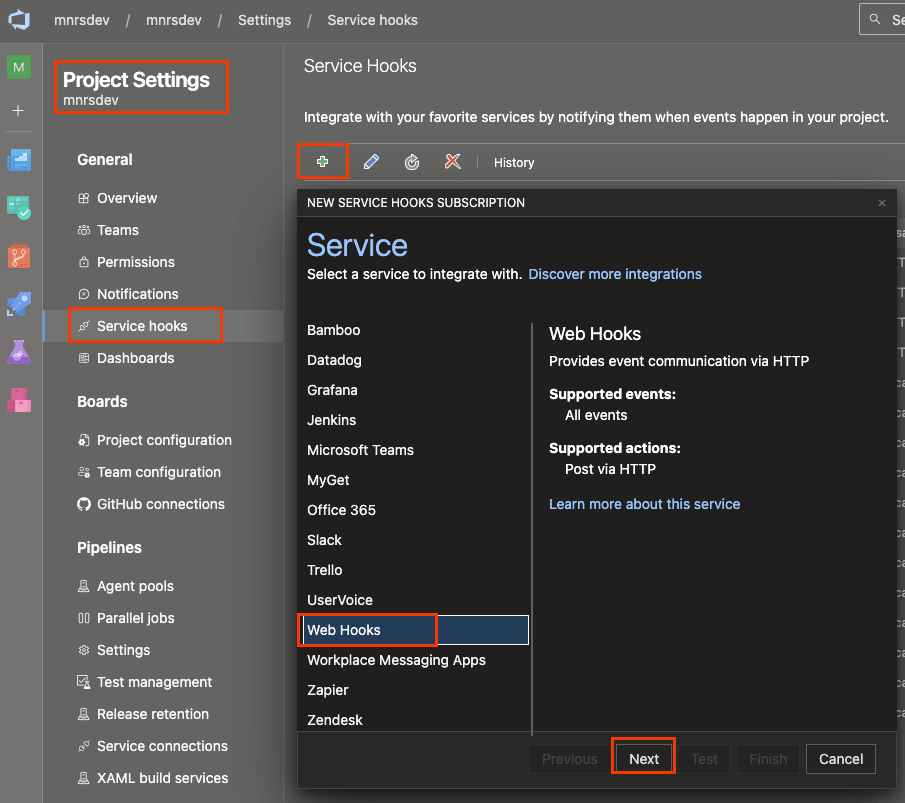The image size is (905, 803).
Task: Open Learn more about this service link
Action: point(644,505)
